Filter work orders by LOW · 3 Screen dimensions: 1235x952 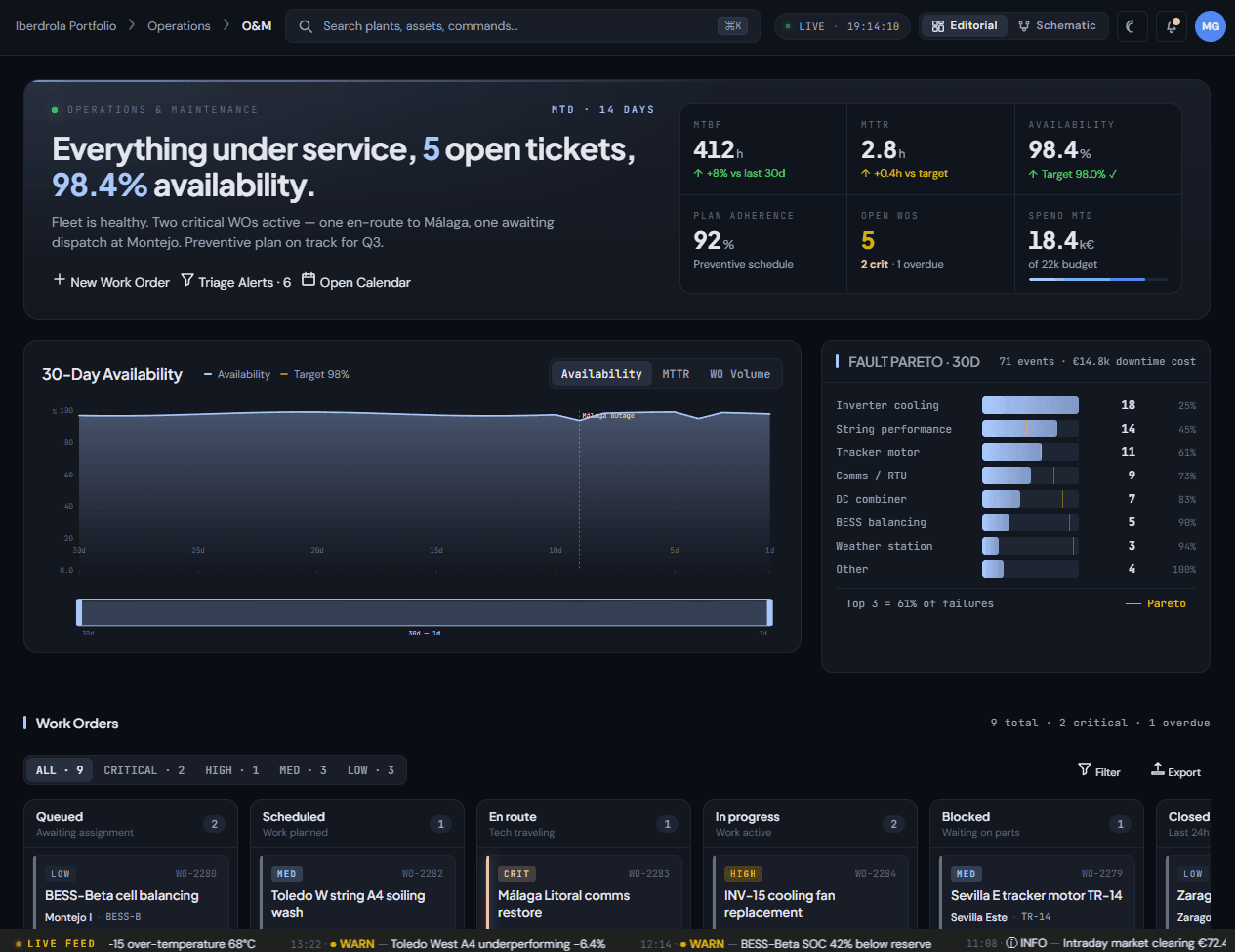[x=371, y=770]
